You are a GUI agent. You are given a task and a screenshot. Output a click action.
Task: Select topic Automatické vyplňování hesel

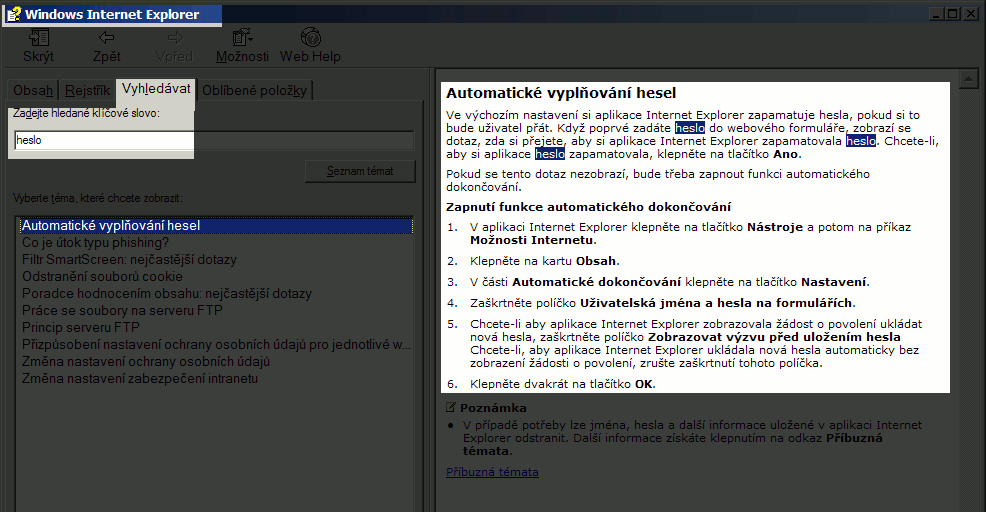pos(216,225)
